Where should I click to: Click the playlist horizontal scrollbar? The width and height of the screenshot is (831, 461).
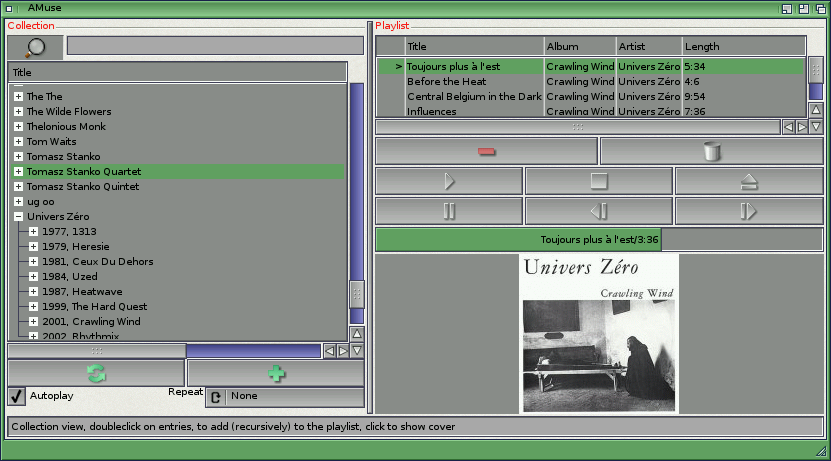(x=578, y=127)
